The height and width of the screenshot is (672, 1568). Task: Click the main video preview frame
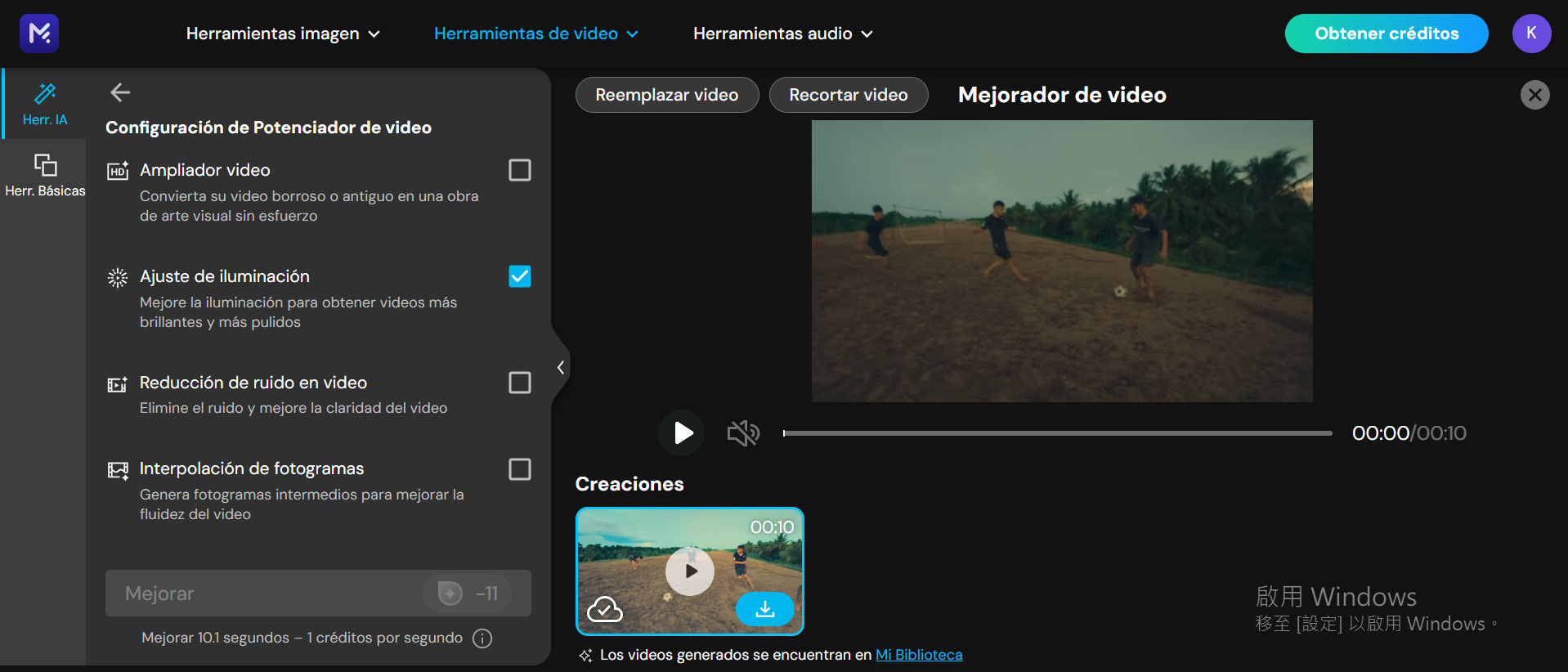coord(1062,261)
